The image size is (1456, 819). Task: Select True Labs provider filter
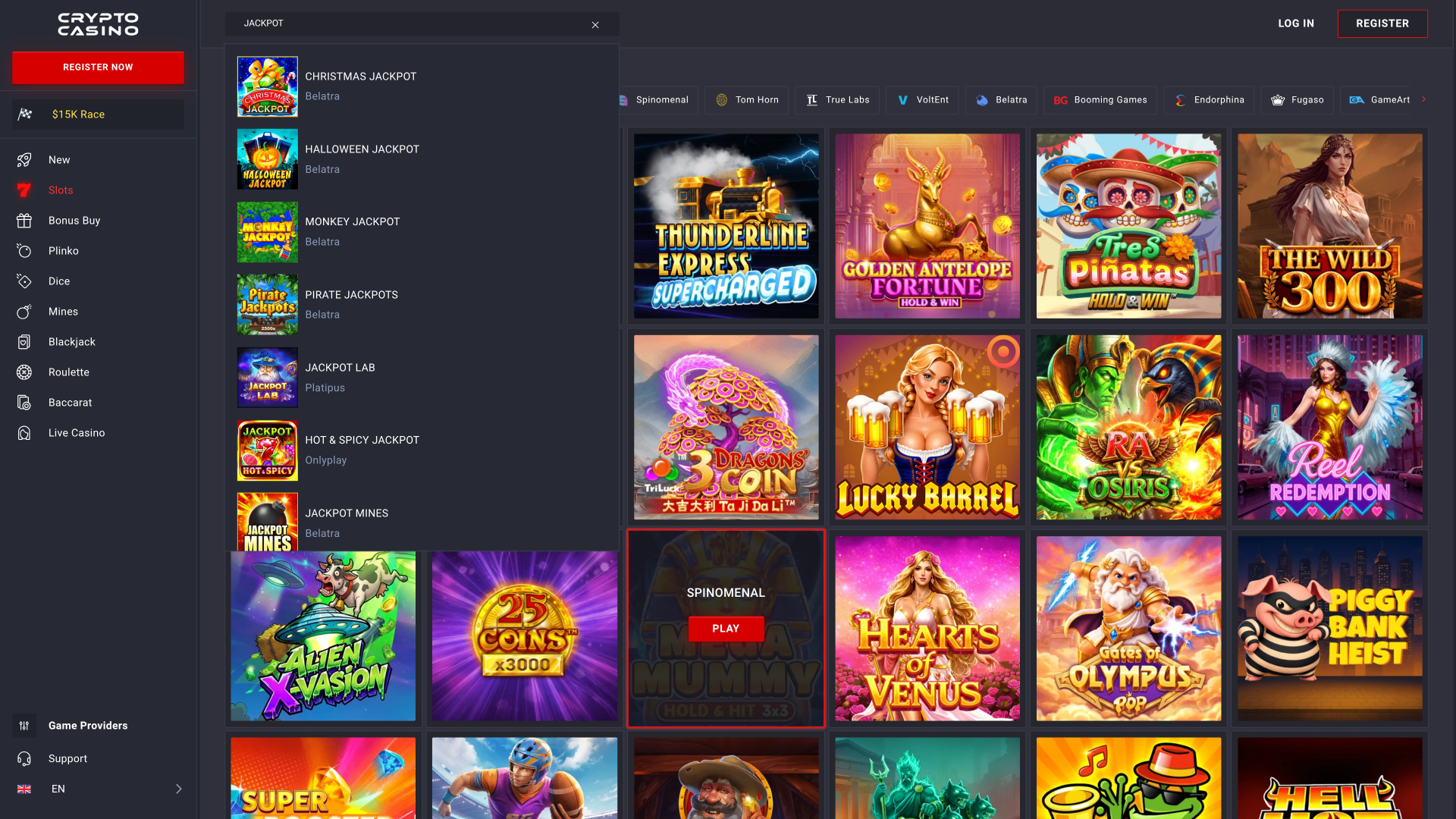837,100
